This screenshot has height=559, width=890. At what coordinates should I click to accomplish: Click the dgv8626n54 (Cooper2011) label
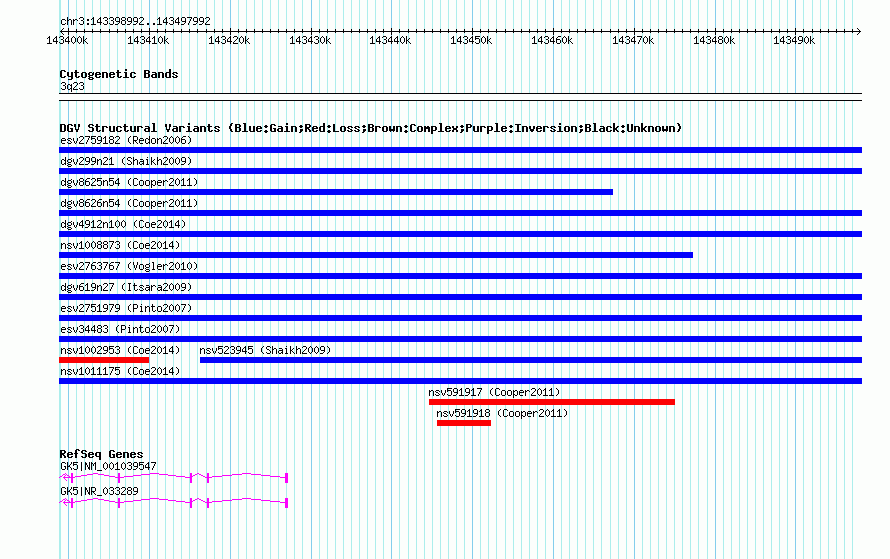coord(129,203)
